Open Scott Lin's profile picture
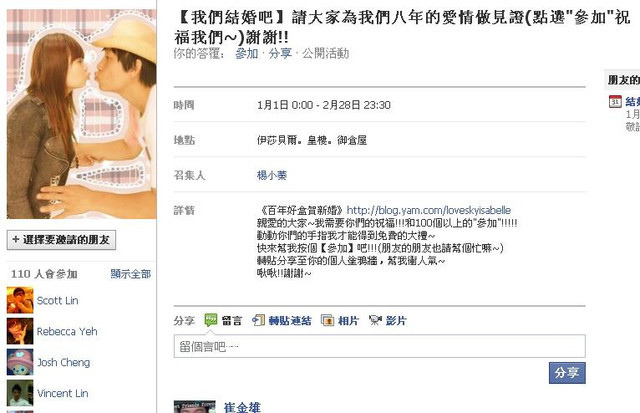The image size is (640, 413). click(x=20, y=300)
